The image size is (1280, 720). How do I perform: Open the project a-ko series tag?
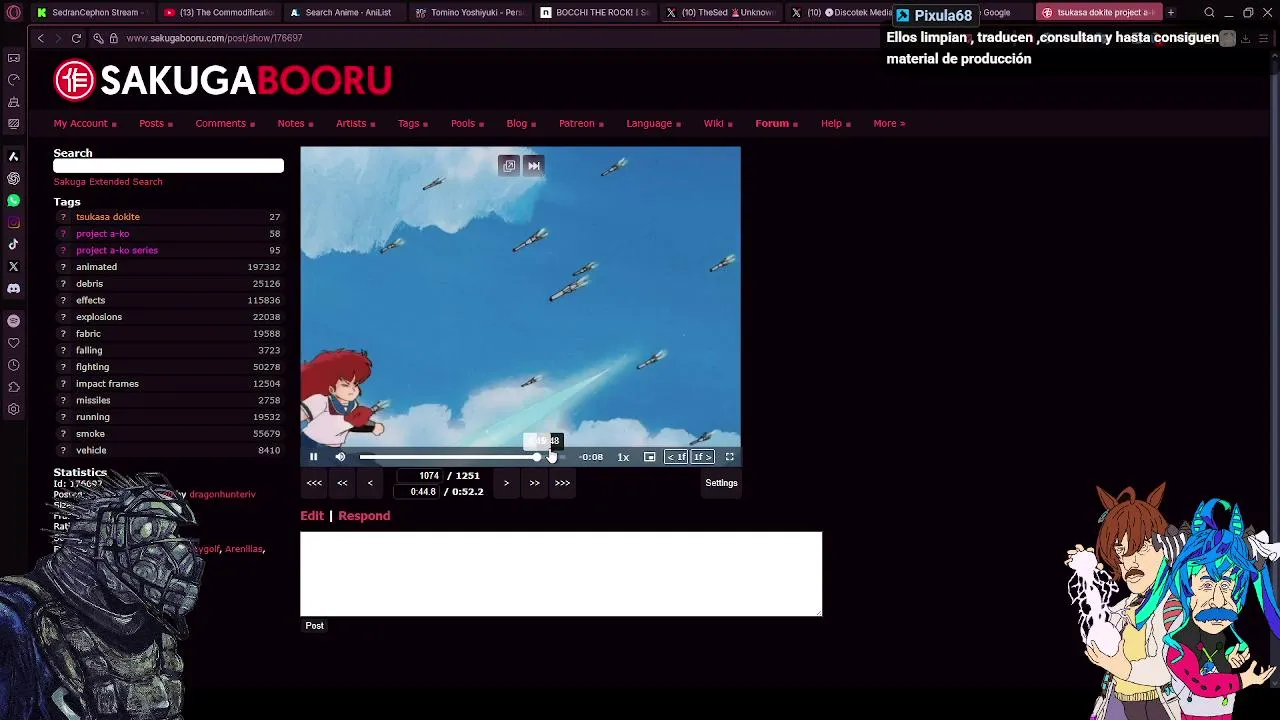click(x=117, y=251)
